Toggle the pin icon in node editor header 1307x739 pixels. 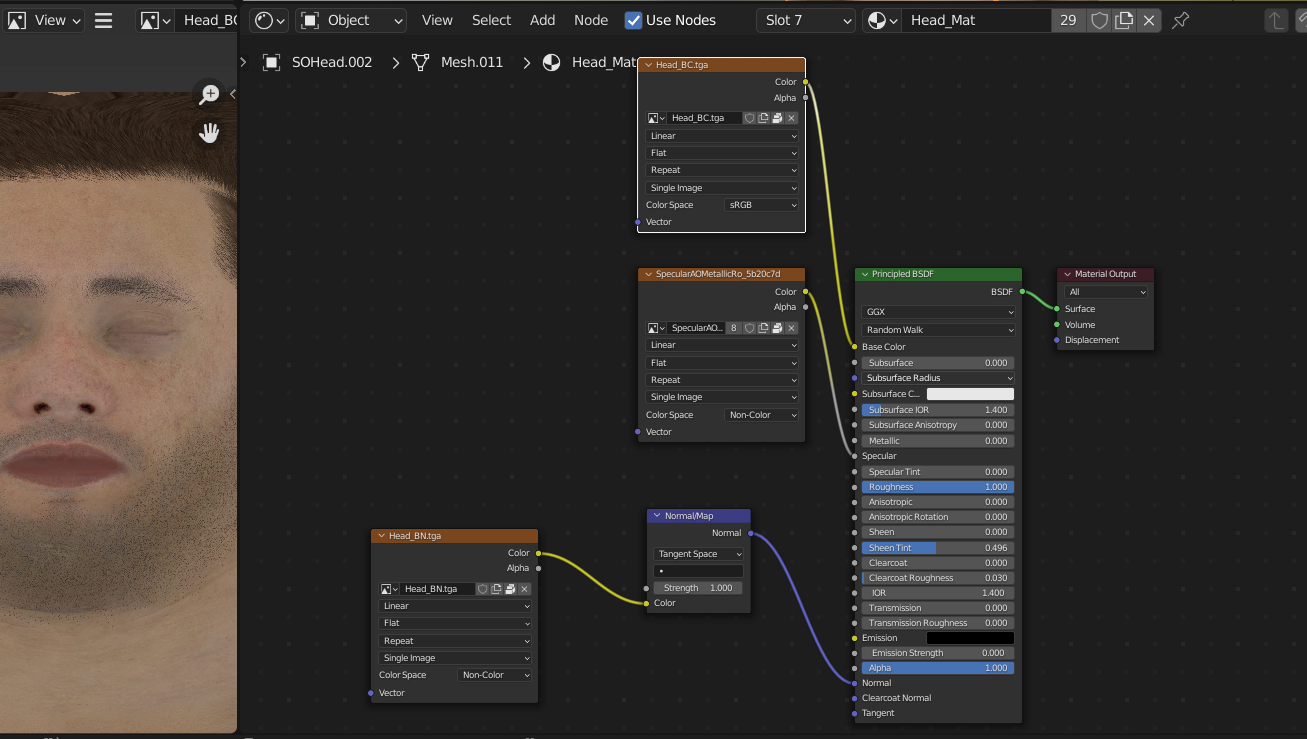tap(1180, 20)
